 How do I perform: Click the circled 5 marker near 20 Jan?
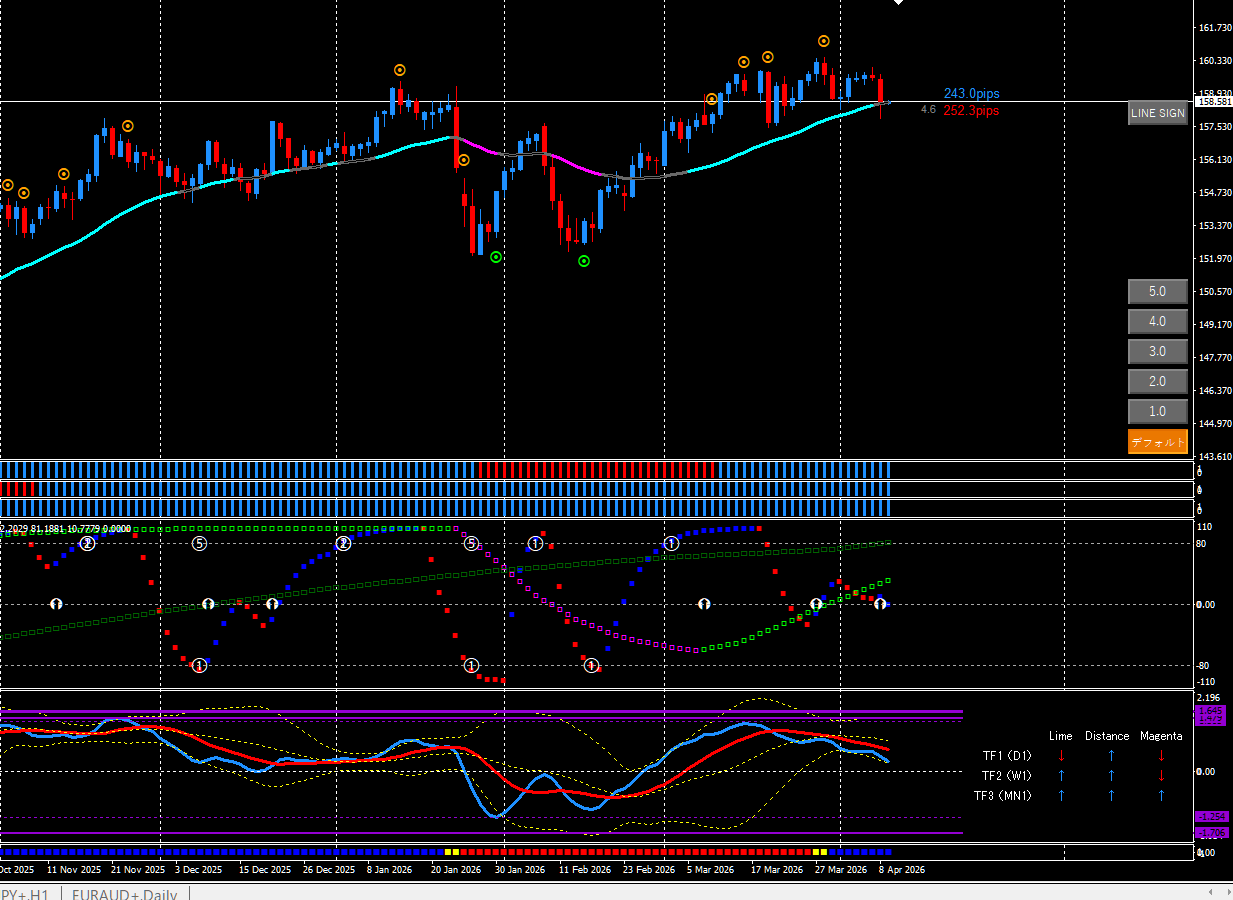pos(471,543)
